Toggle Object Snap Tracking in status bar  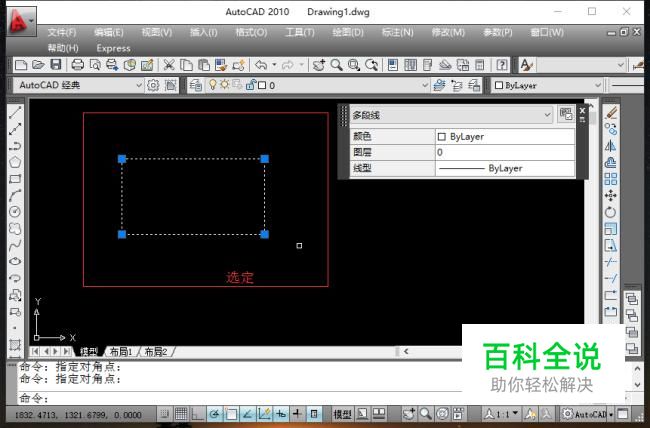[x=247, y=413]
